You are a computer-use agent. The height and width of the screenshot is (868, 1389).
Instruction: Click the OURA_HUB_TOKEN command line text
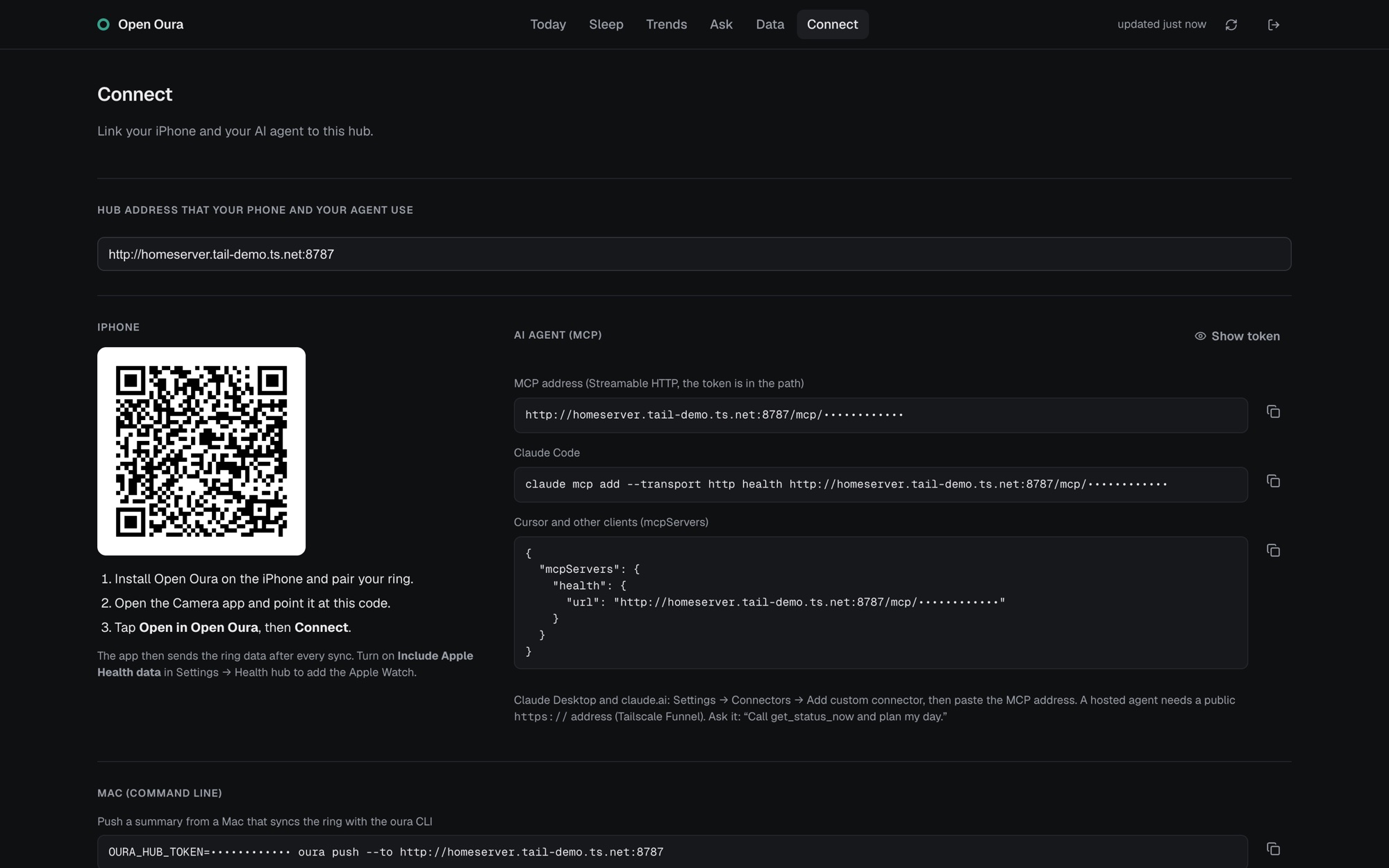[x=385, y=852]
